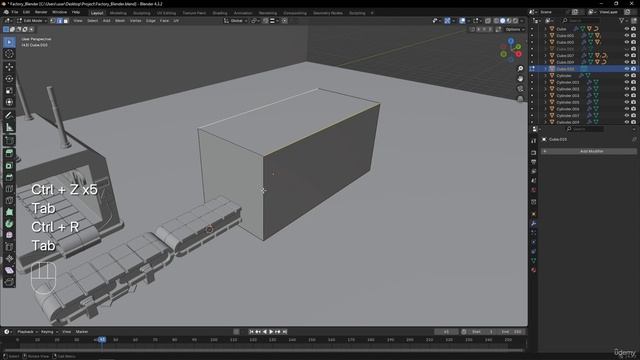Toggle X-ray view in header

[488, 20]
